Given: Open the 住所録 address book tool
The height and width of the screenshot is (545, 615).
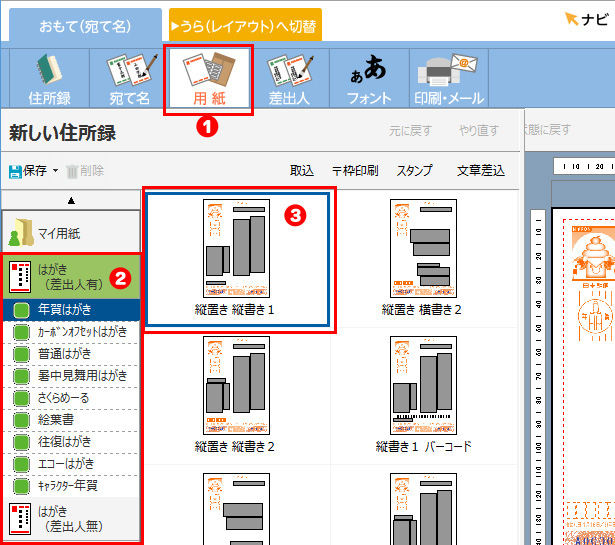Looking at the screenshot, I should click(x=49, y=78).
